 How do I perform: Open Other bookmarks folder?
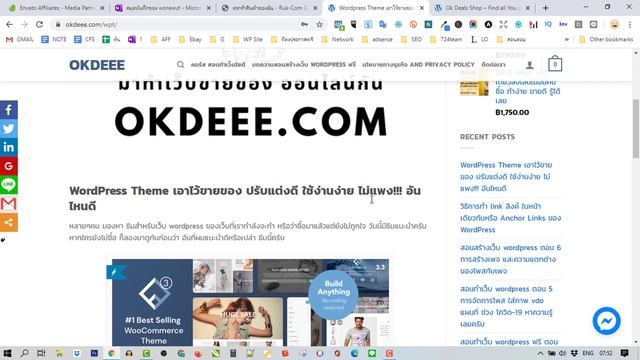[x=606, y=39]
